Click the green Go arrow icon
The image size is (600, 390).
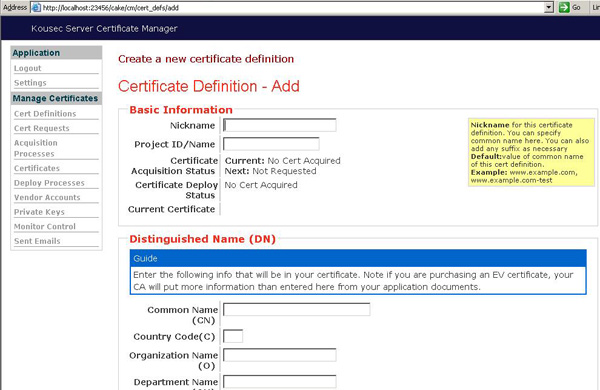(564, 7)
